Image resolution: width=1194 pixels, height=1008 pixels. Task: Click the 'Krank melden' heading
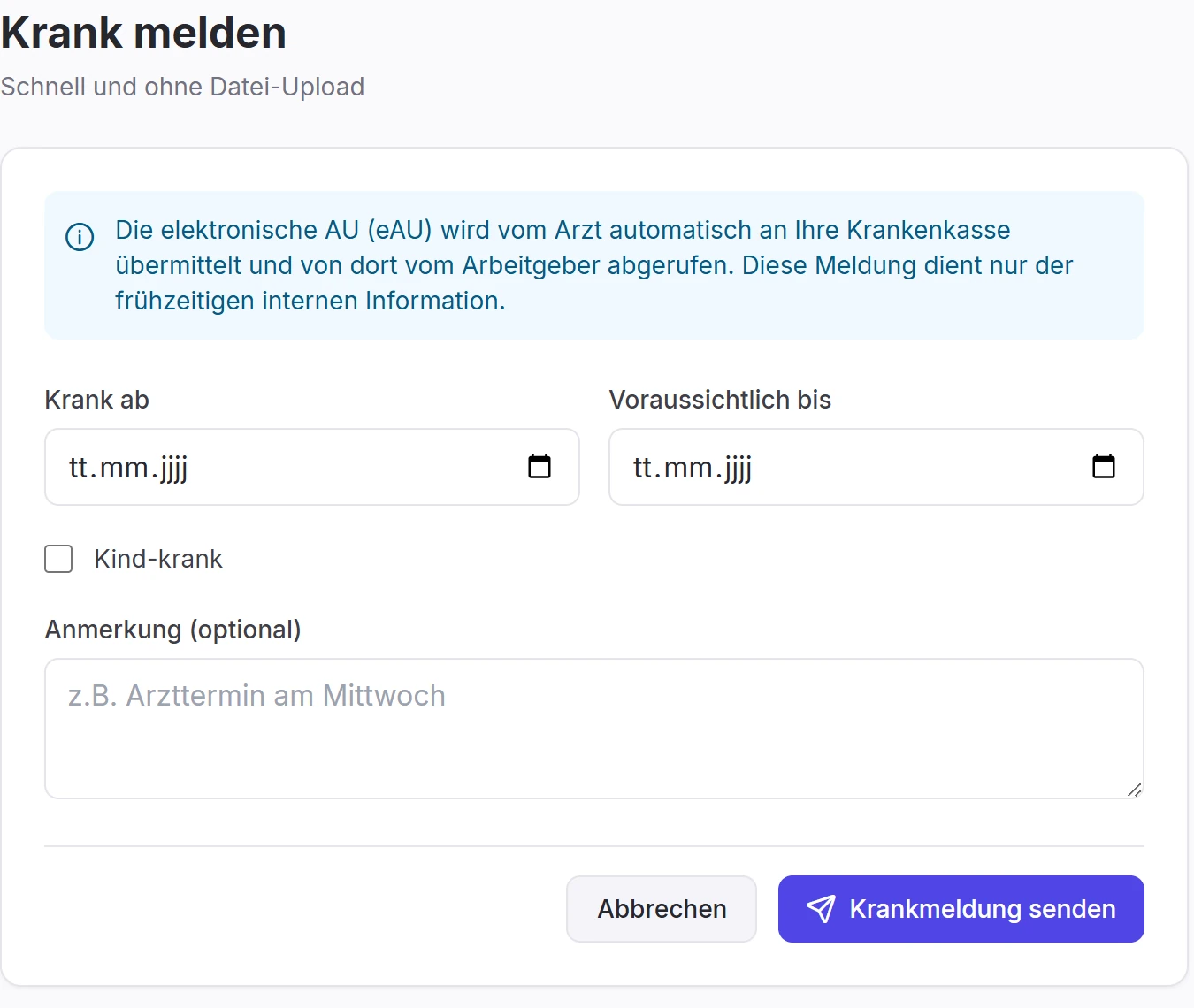click(143, 33)
